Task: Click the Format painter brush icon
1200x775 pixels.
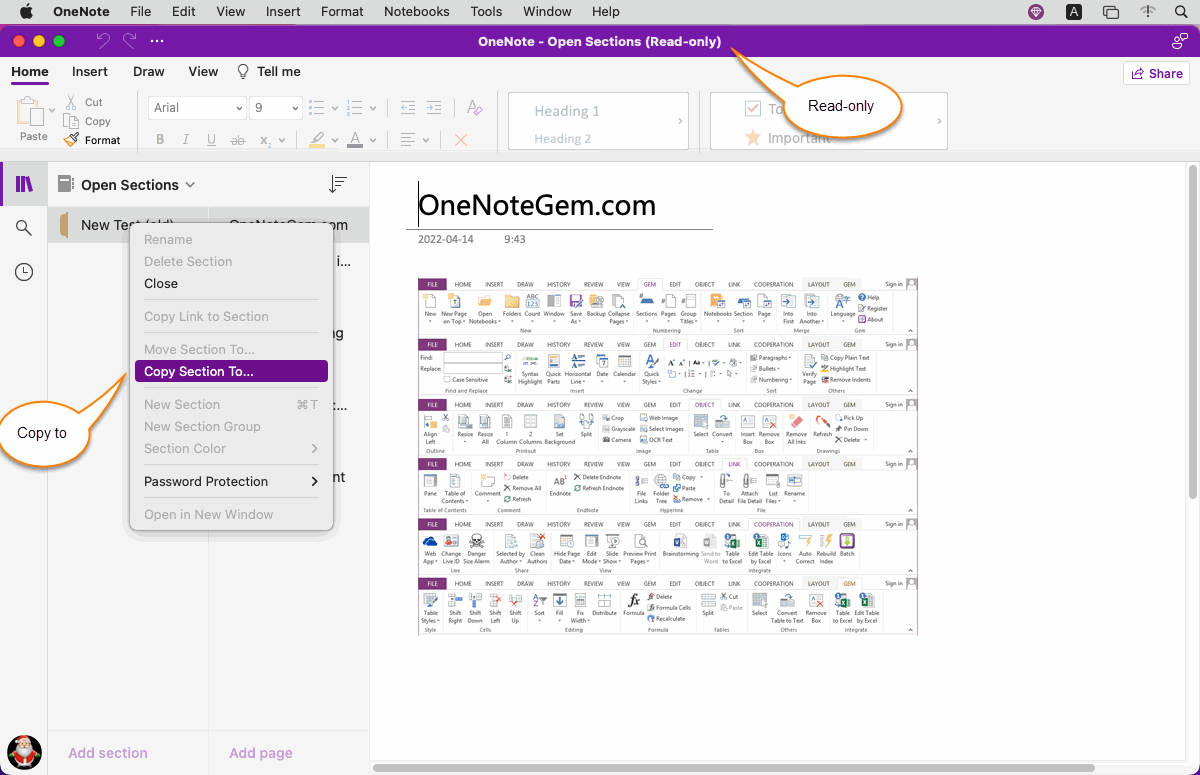Action: coord(71,140)
